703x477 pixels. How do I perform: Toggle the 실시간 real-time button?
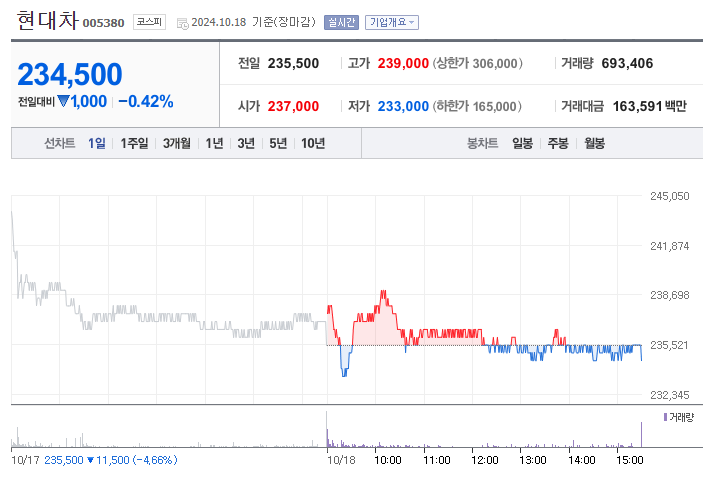tap(341, 22)
